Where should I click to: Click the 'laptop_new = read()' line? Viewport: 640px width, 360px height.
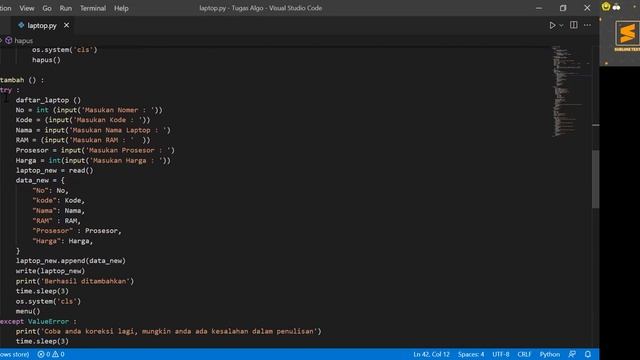(54, 171)
